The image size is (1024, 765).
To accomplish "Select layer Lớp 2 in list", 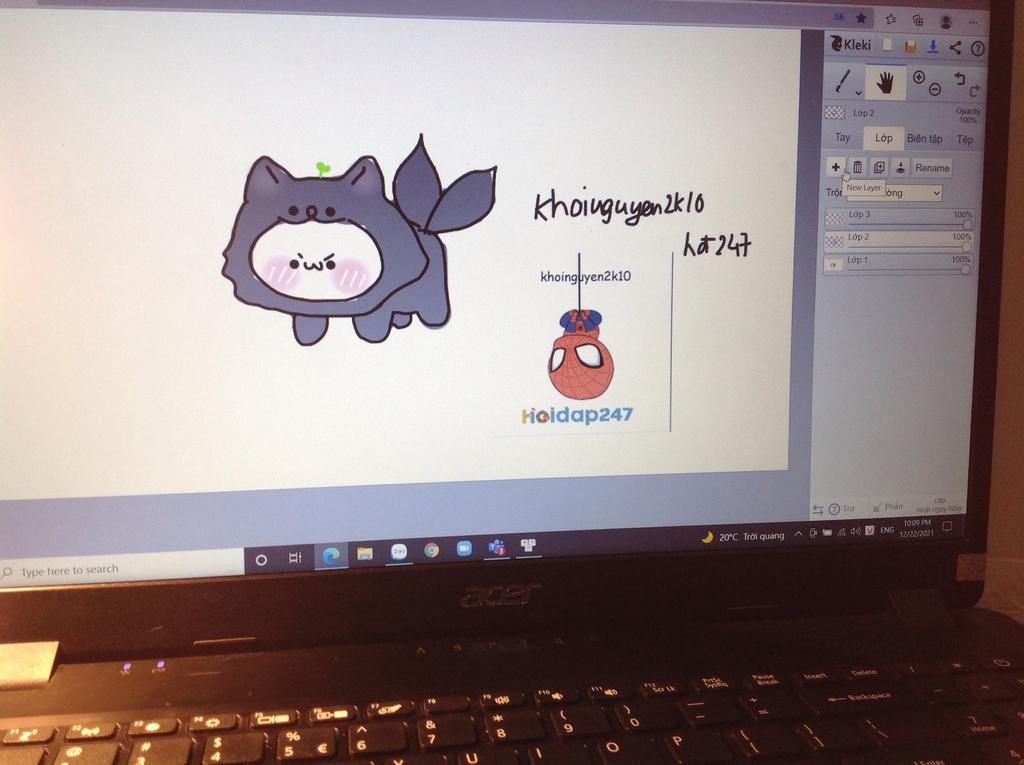I will [x=899, y=240].
